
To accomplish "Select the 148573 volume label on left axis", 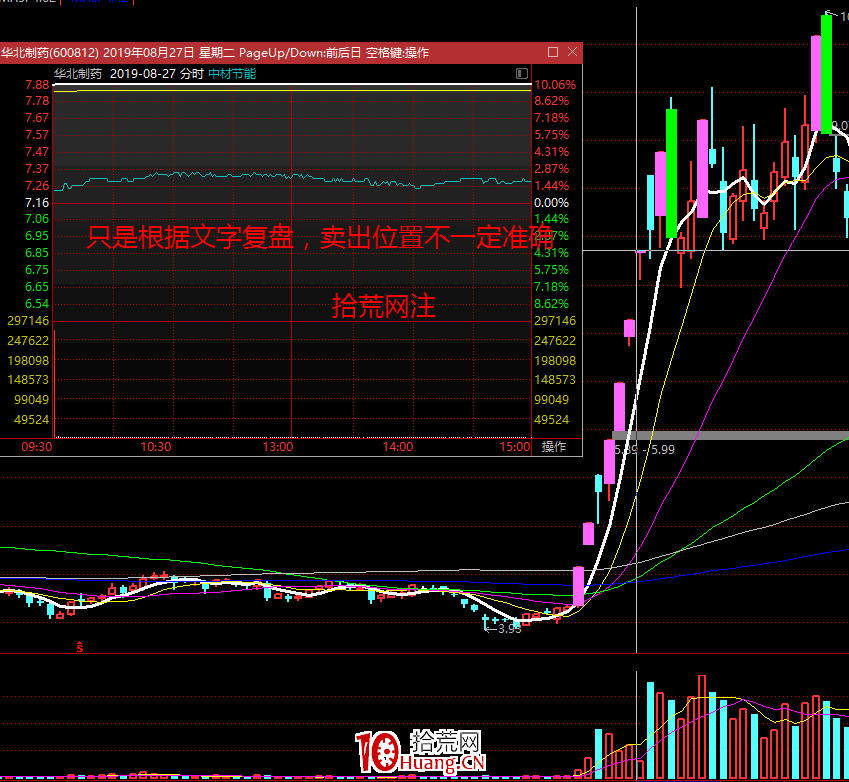I will 28,380.
